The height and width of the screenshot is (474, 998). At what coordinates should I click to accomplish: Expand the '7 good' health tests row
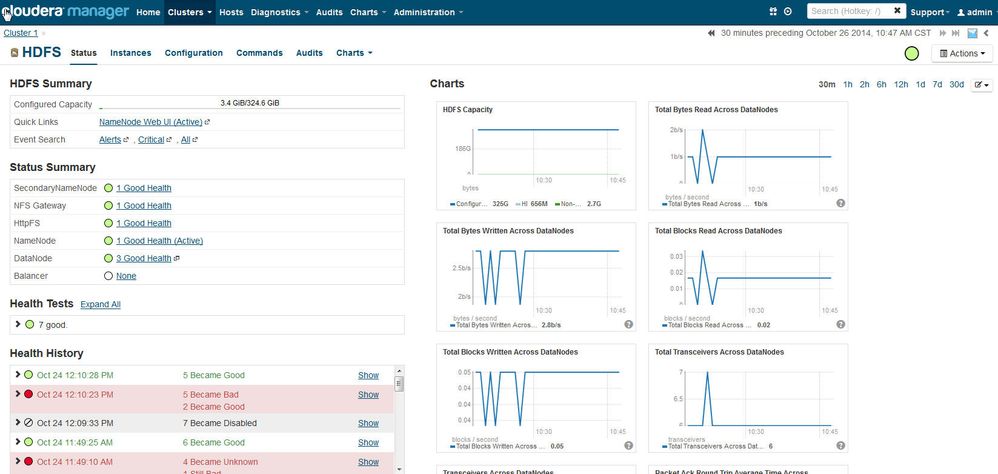[x=18, y=324]
